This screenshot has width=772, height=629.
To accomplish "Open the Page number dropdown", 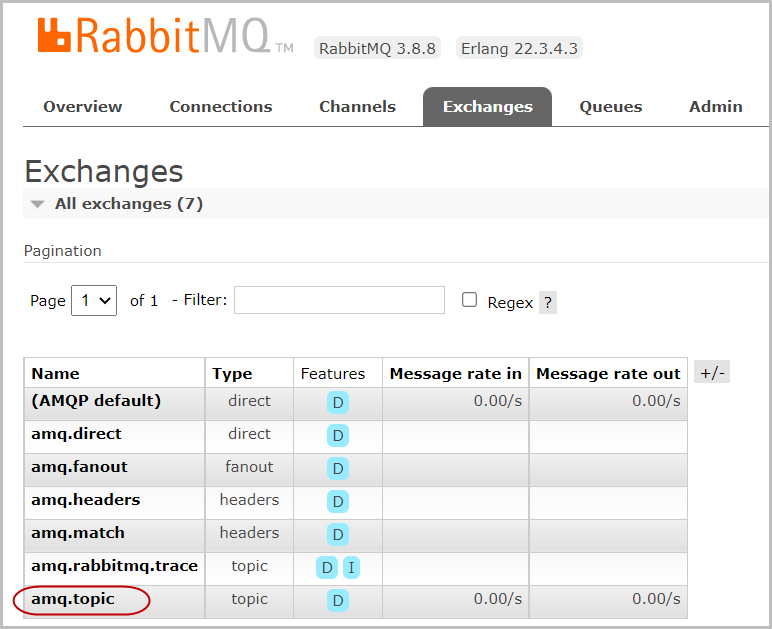I will 94,300.
